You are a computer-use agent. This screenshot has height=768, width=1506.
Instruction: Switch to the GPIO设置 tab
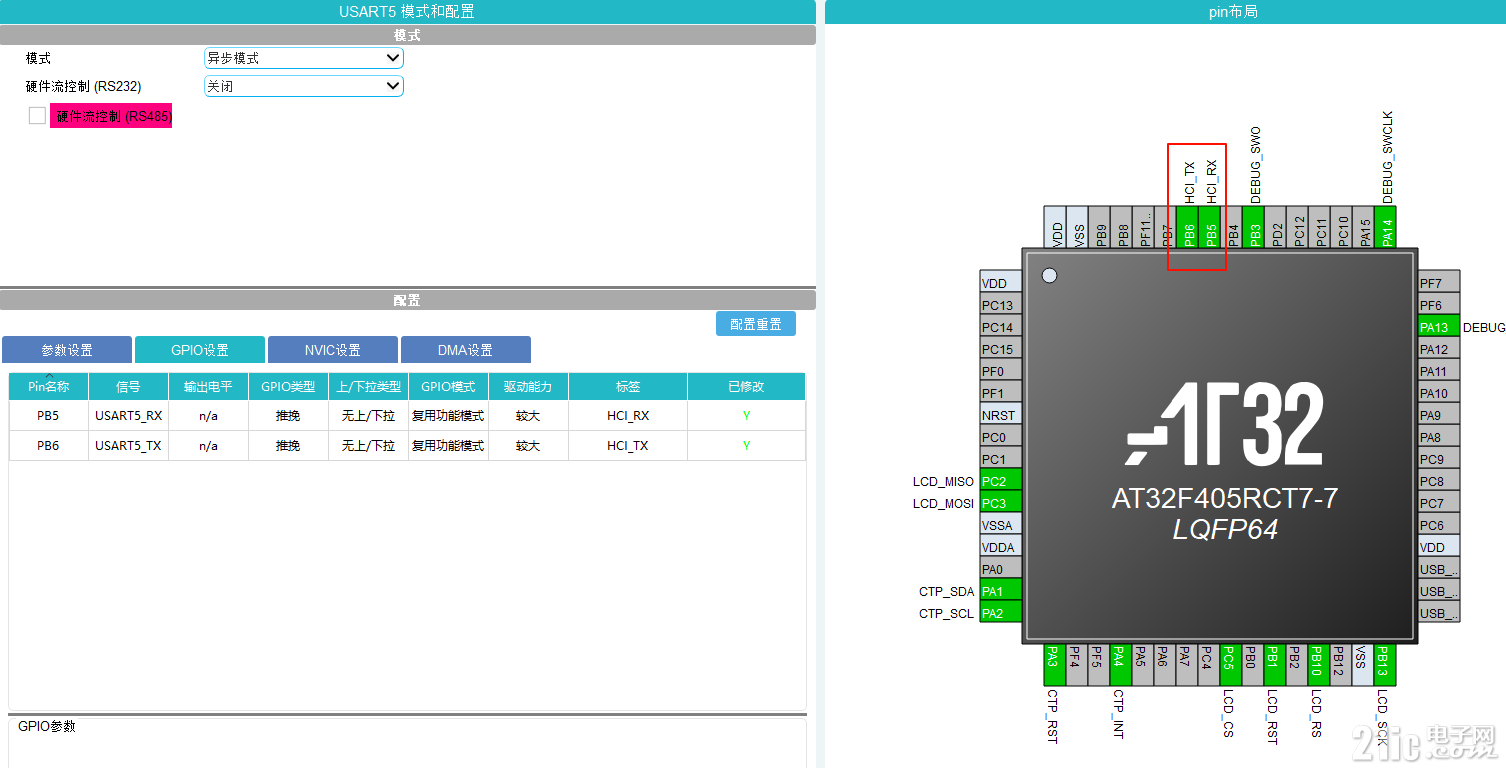pos(200,350)
